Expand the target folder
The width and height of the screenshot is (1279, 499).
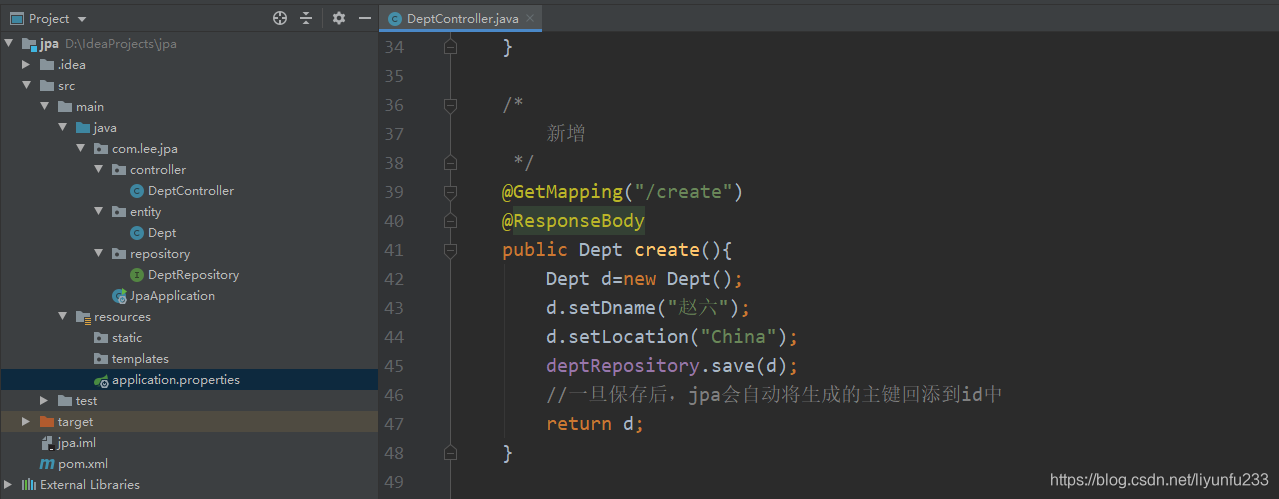pos(27,422)
